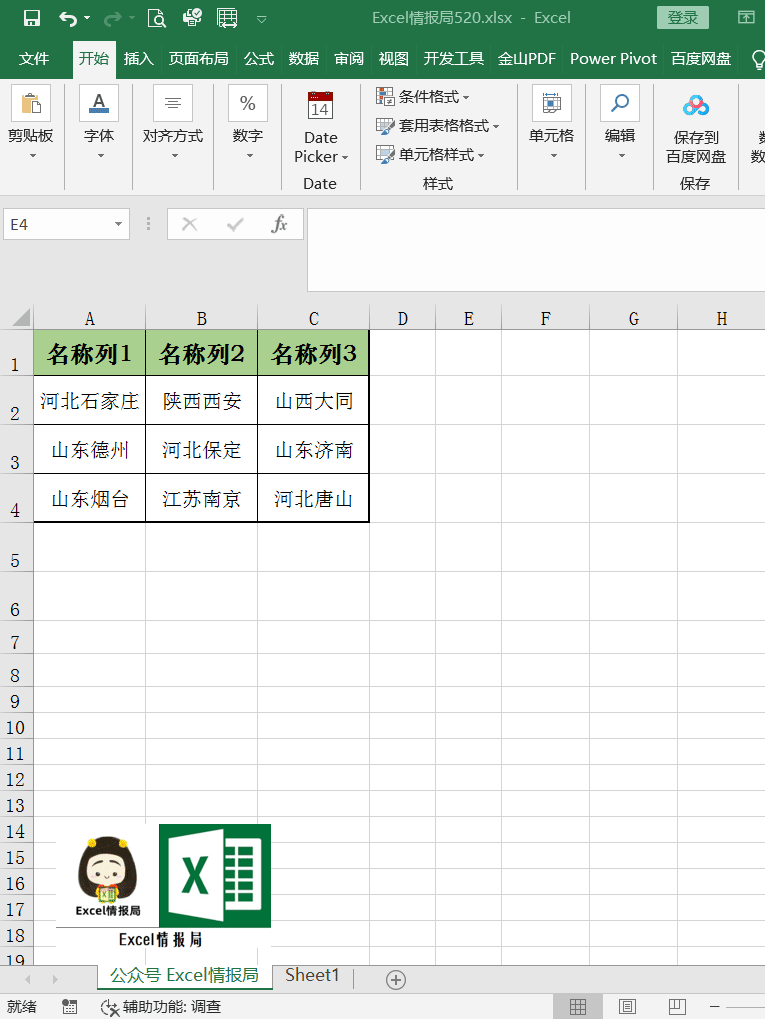Click the green Login button

click(682, 18)
